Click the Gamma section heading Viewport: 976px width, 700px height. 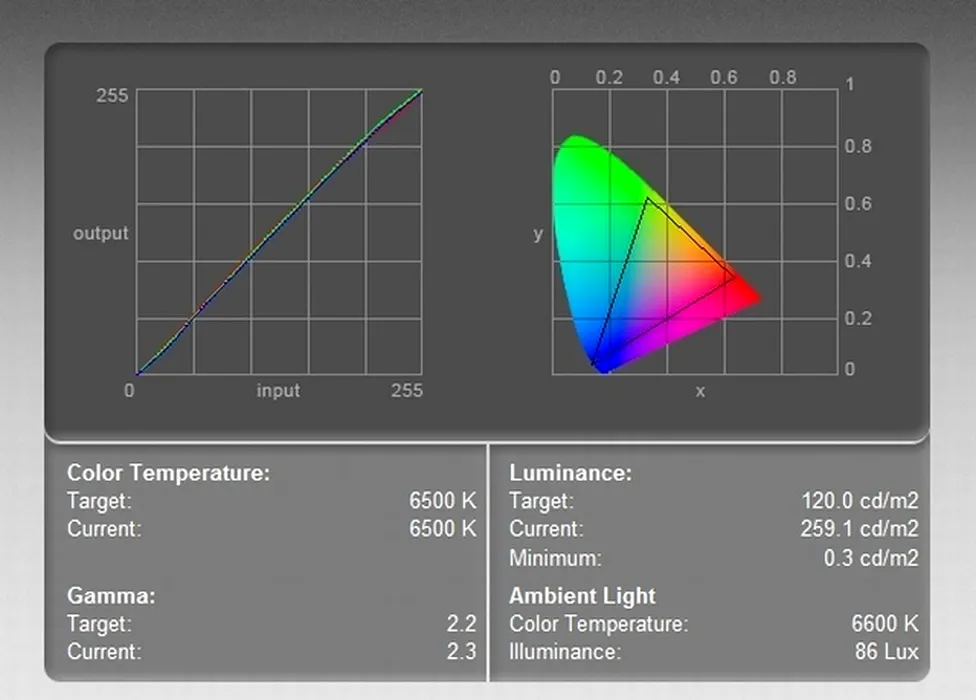coord(111,596)
